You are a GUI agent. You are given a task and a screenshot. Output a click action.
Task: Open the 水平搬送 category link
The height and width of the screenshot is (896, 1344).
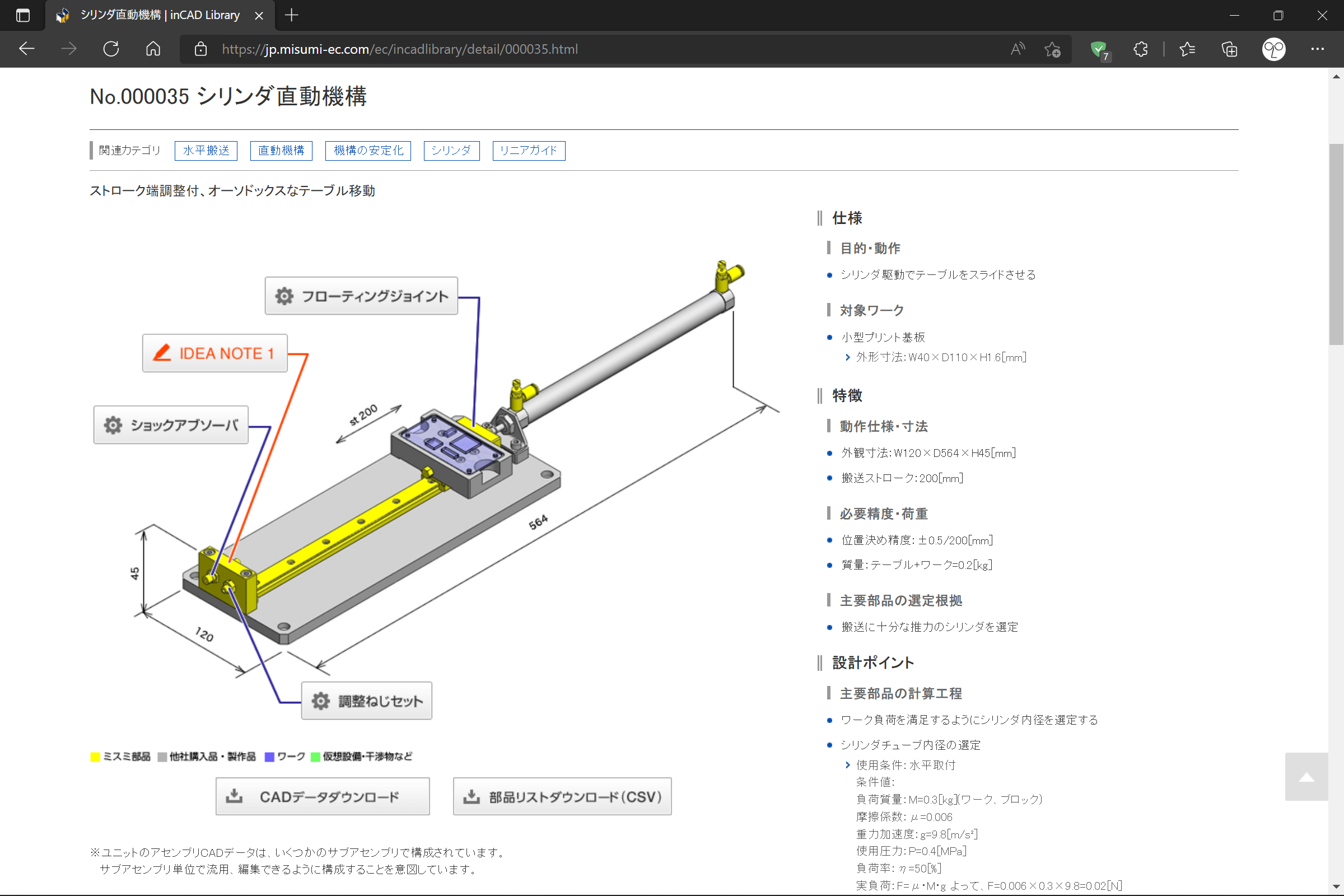(x=206, y=150)
